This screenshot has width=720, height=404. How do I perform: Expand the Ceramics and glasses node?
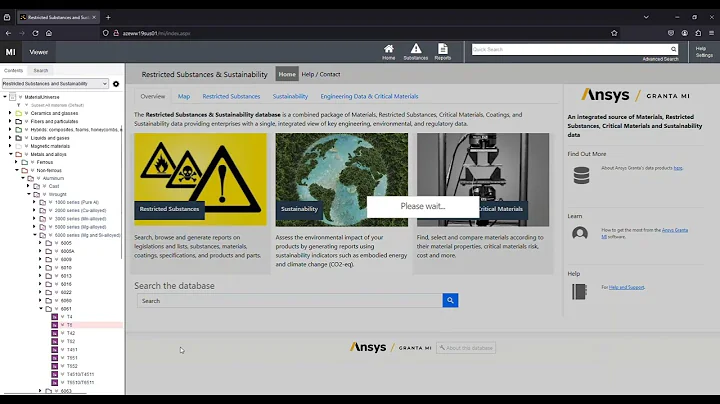pyautogui.click(x=10, y=113)
